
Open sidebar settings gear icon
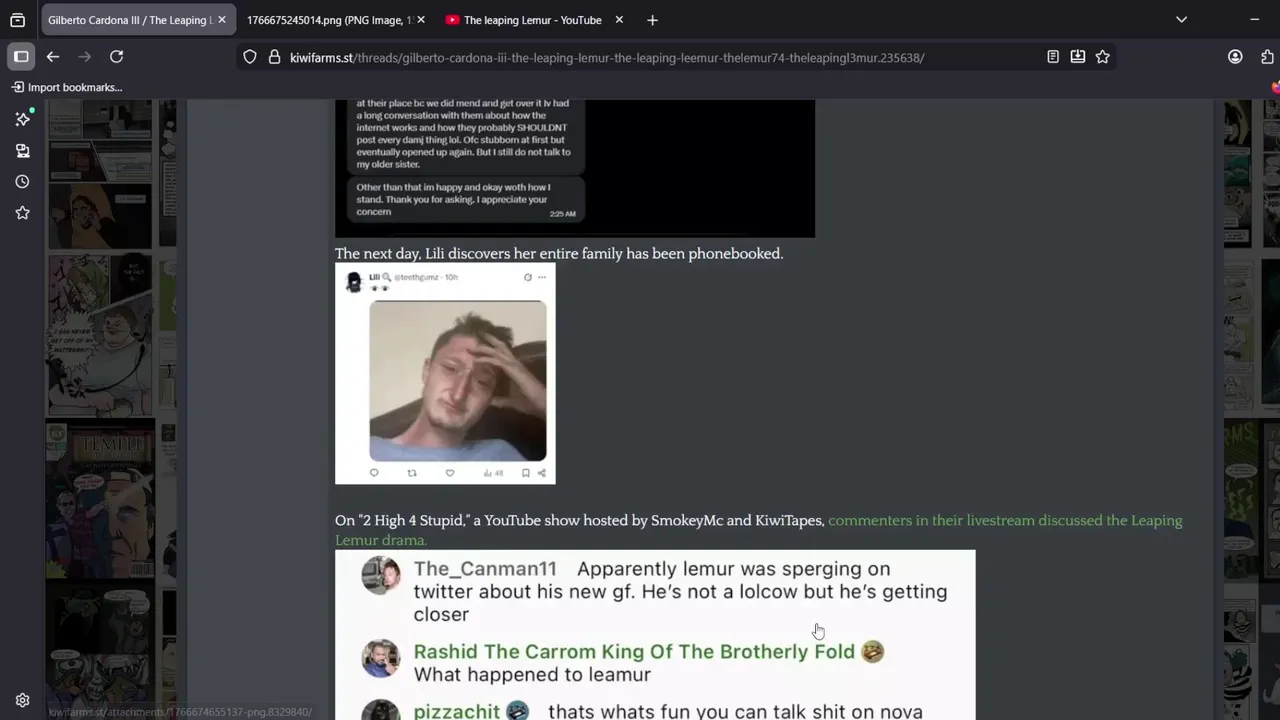23,700
